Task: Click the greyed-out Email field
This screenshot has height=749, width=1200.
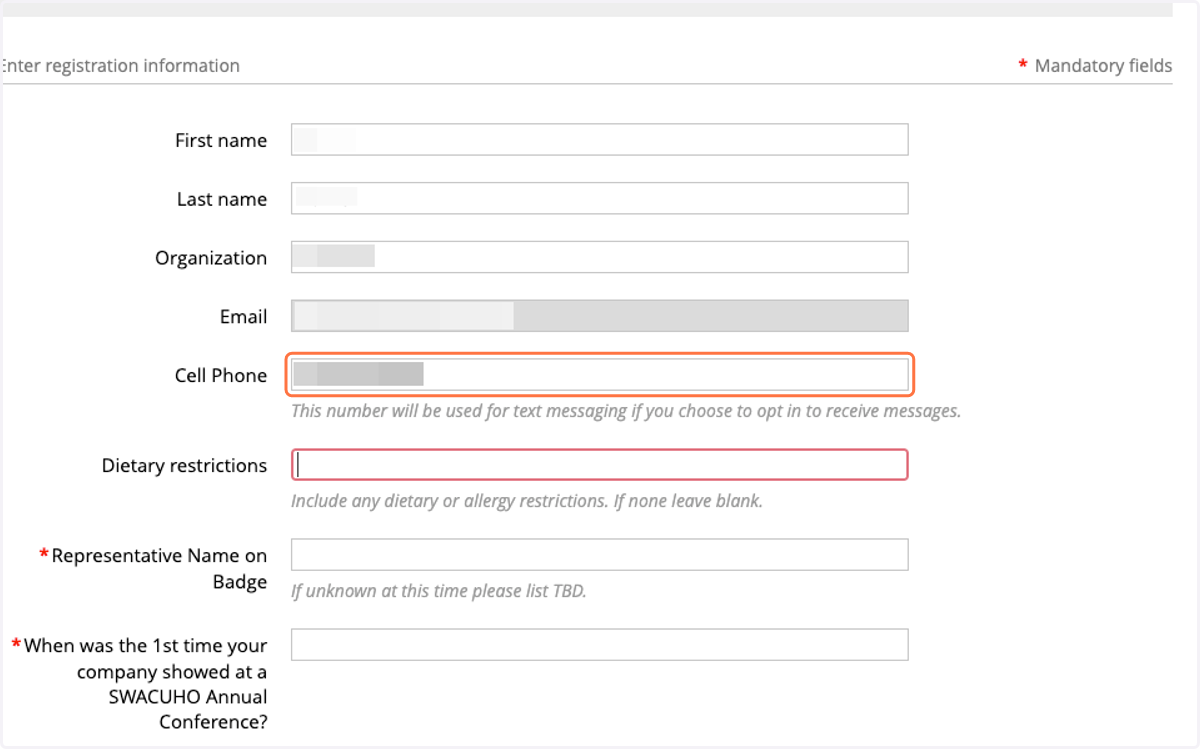Action: 599,316
